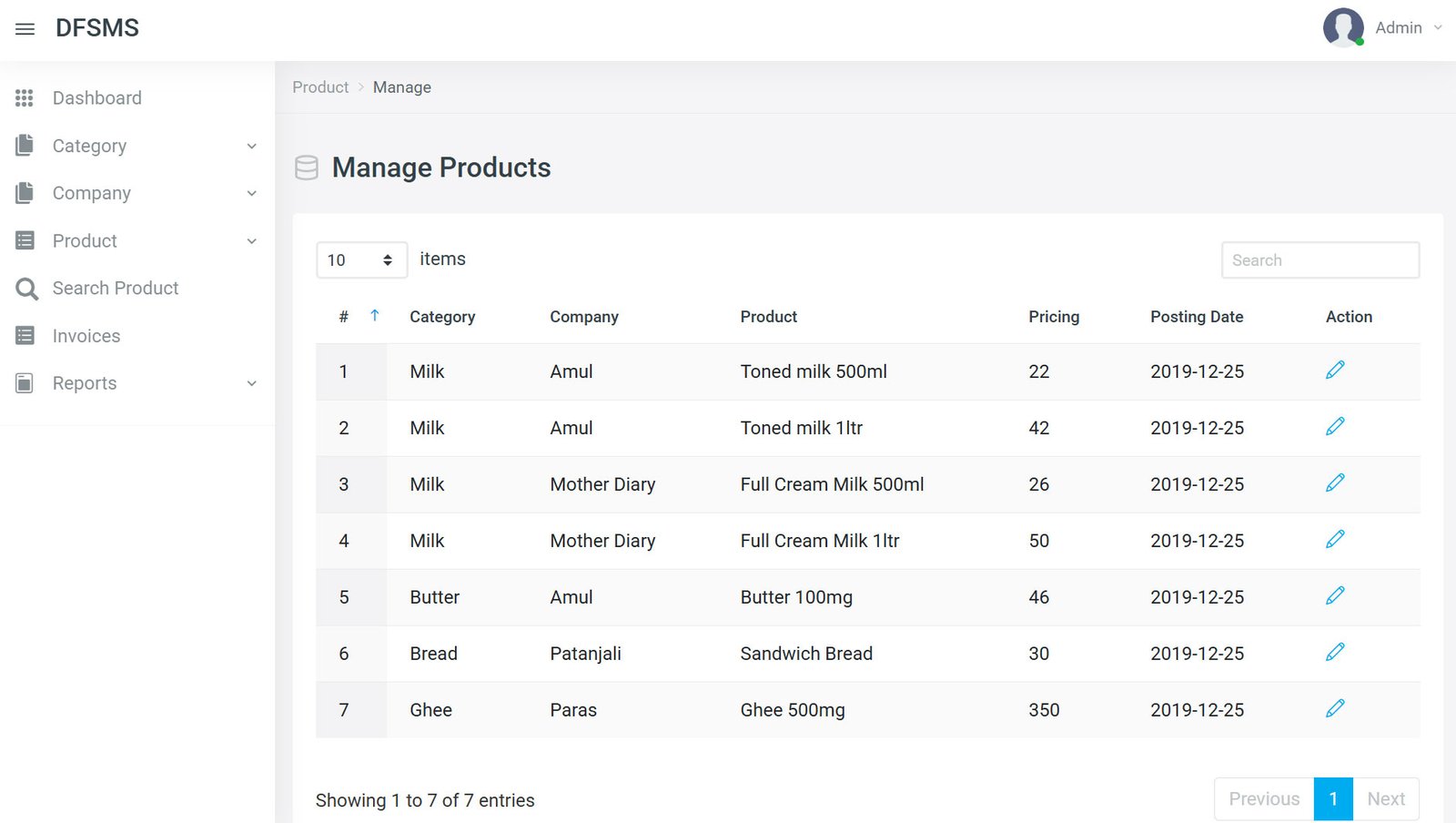The width and height of the screenshot is (1456, 823).
Task: Focus the table Search field
Action: click(1320, 259)
